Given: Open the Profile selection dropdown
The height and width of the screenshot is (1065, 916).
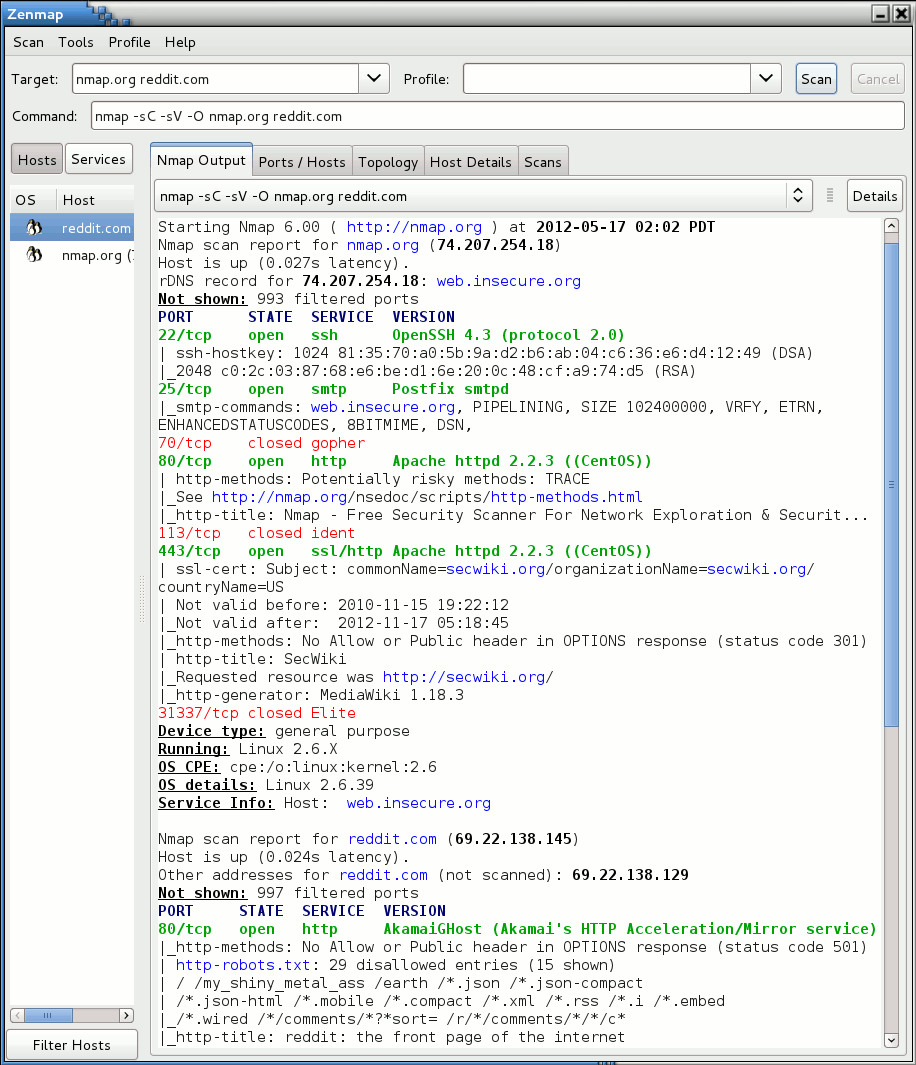Looking at the screenshot, I should 766,78.
